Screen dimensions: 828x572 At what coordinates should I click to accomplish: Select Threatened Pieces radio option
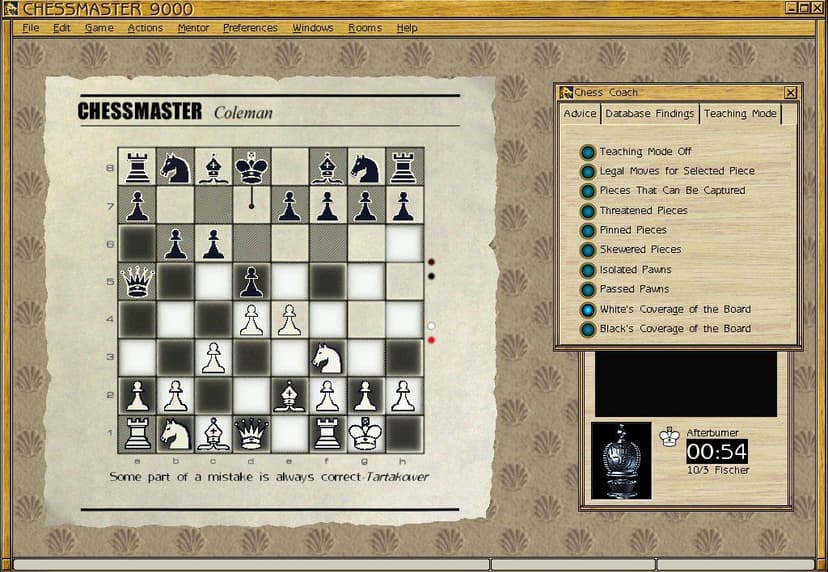pyautogui.click(x=588, y=211)
